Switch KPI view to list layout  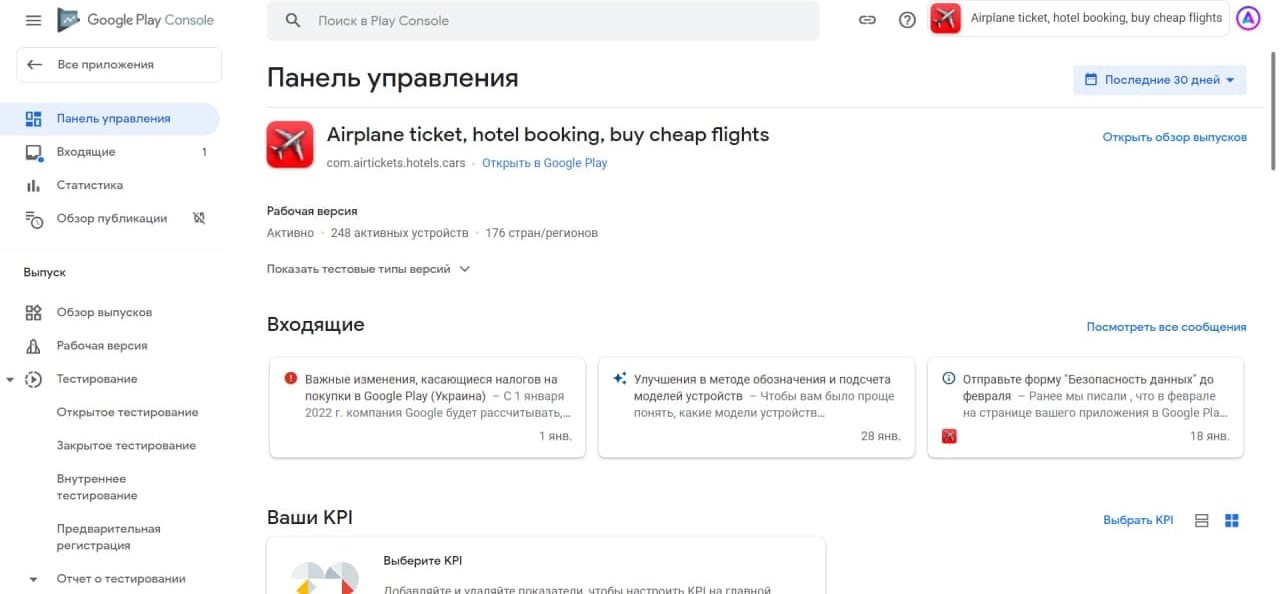pos(1202,521)
